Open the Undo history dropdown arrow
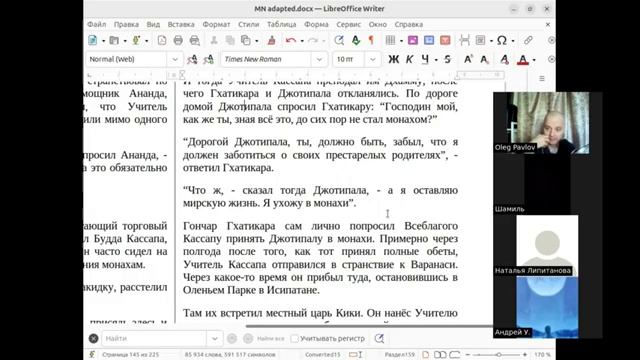Screen dimensions: 640x360 click(x=302, y=41)
